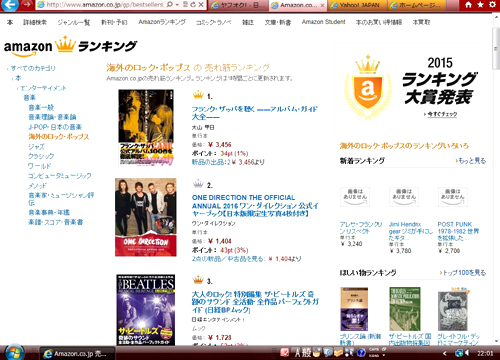
Task: Click the page vertical scrollbar thumb
Action: click(496, 49)
